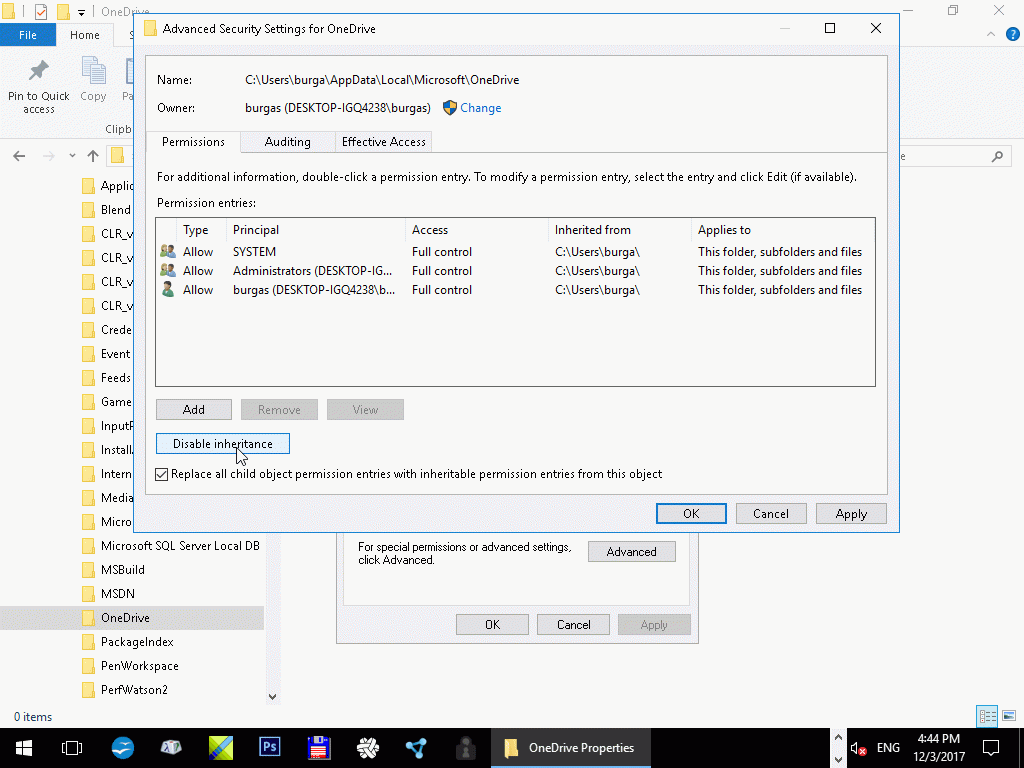Click the muted volume tray icon
The width and height of the screenshot is (1024, 768).
pos(858,748)
